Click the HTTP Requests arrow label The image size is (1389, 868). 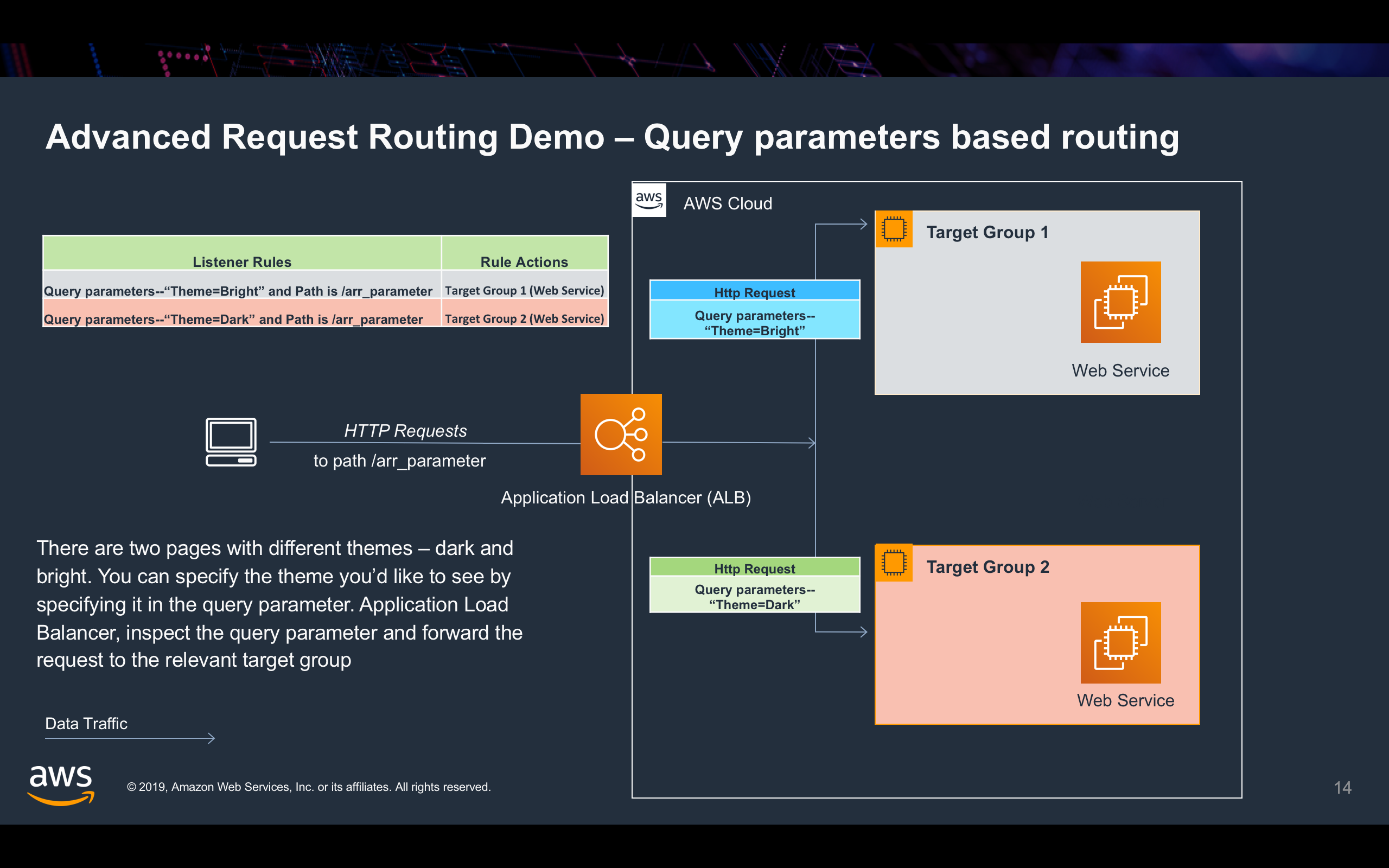(x=405, y=431)
